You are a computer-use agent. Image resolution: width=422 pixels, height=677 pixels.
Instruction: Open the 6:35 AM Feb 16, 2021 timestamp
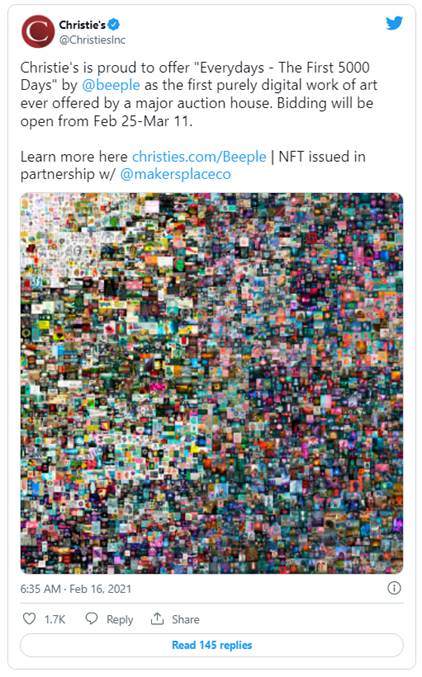[76, 588]
